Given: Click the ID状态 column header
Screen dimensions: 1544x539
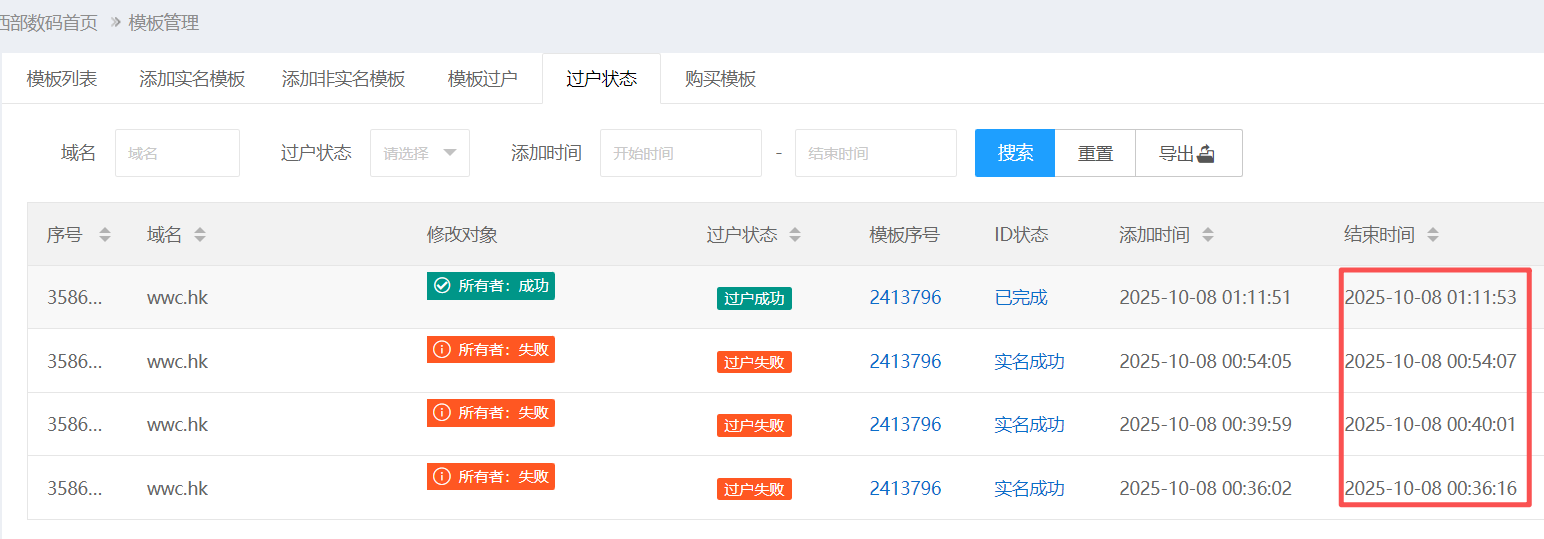Looking at the screenshot, I should coord(1021,235).
